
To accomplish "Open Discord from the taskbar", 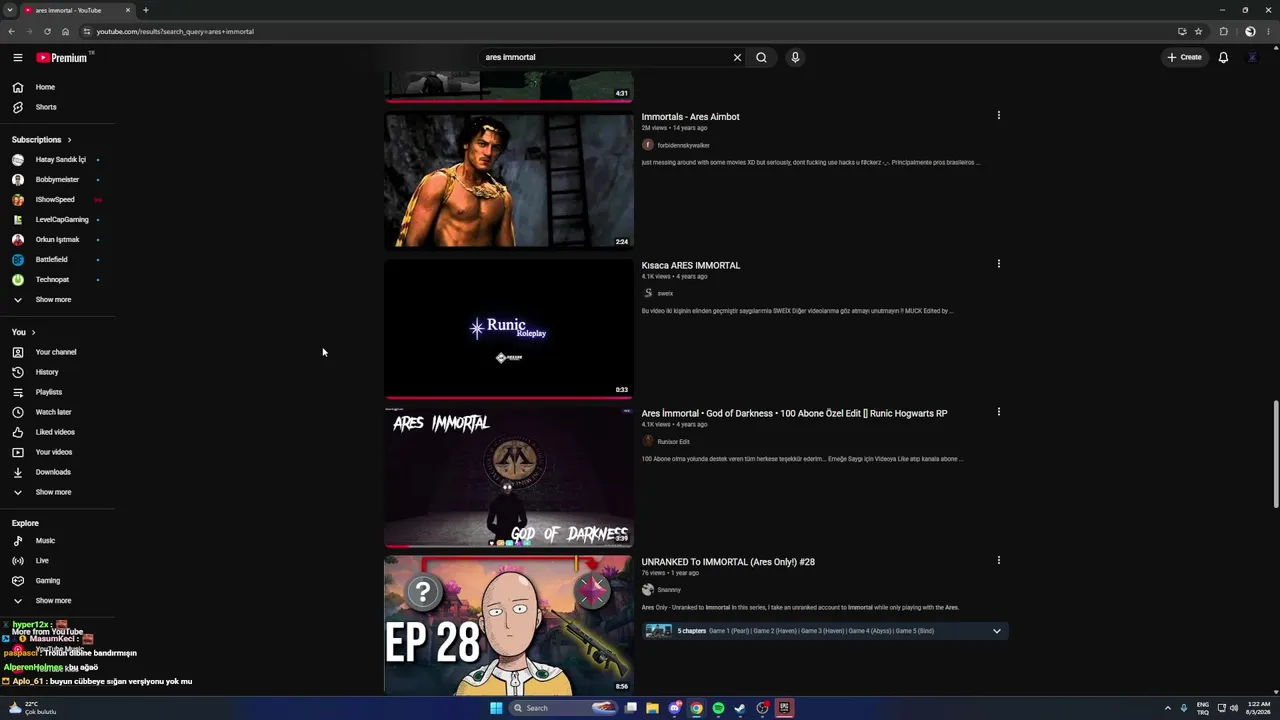I will (x=675, y=708).
